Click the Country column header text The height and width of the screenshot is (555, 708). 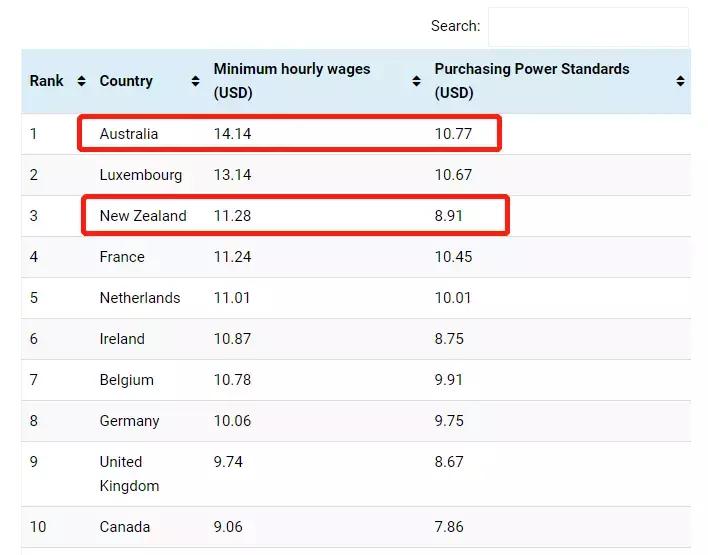(x=126, y=81)
